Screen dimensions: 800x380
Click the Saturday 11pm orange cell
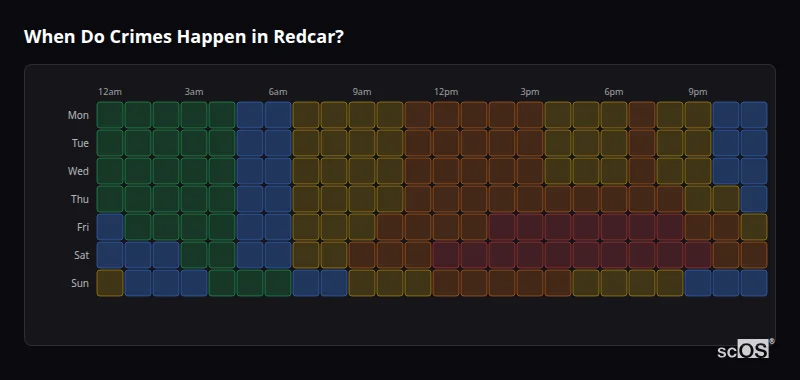754,255
